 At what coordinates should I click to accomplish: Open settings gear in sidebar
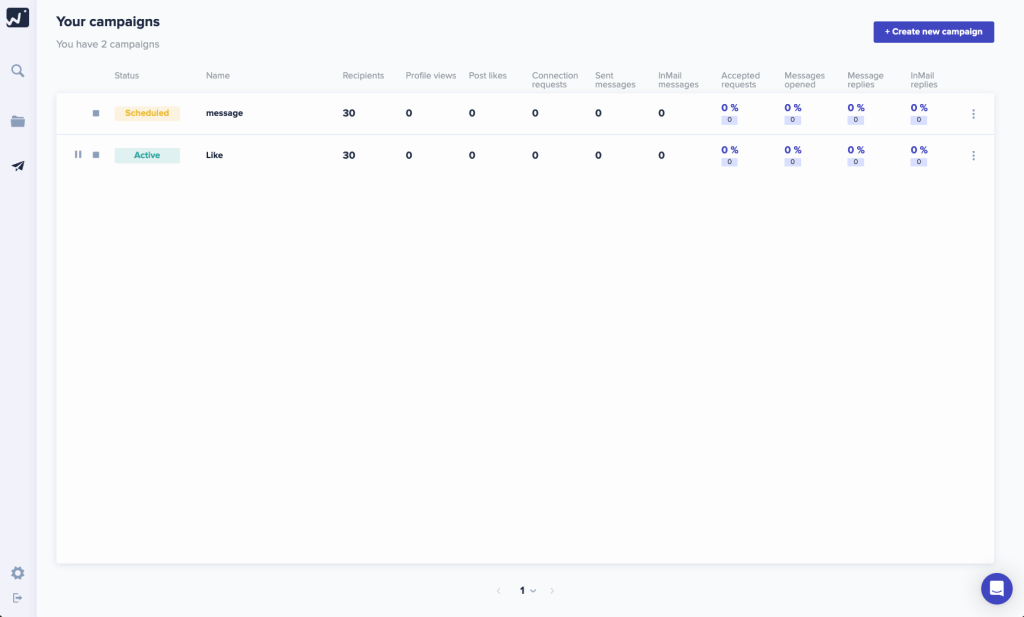tap(18, 573)
